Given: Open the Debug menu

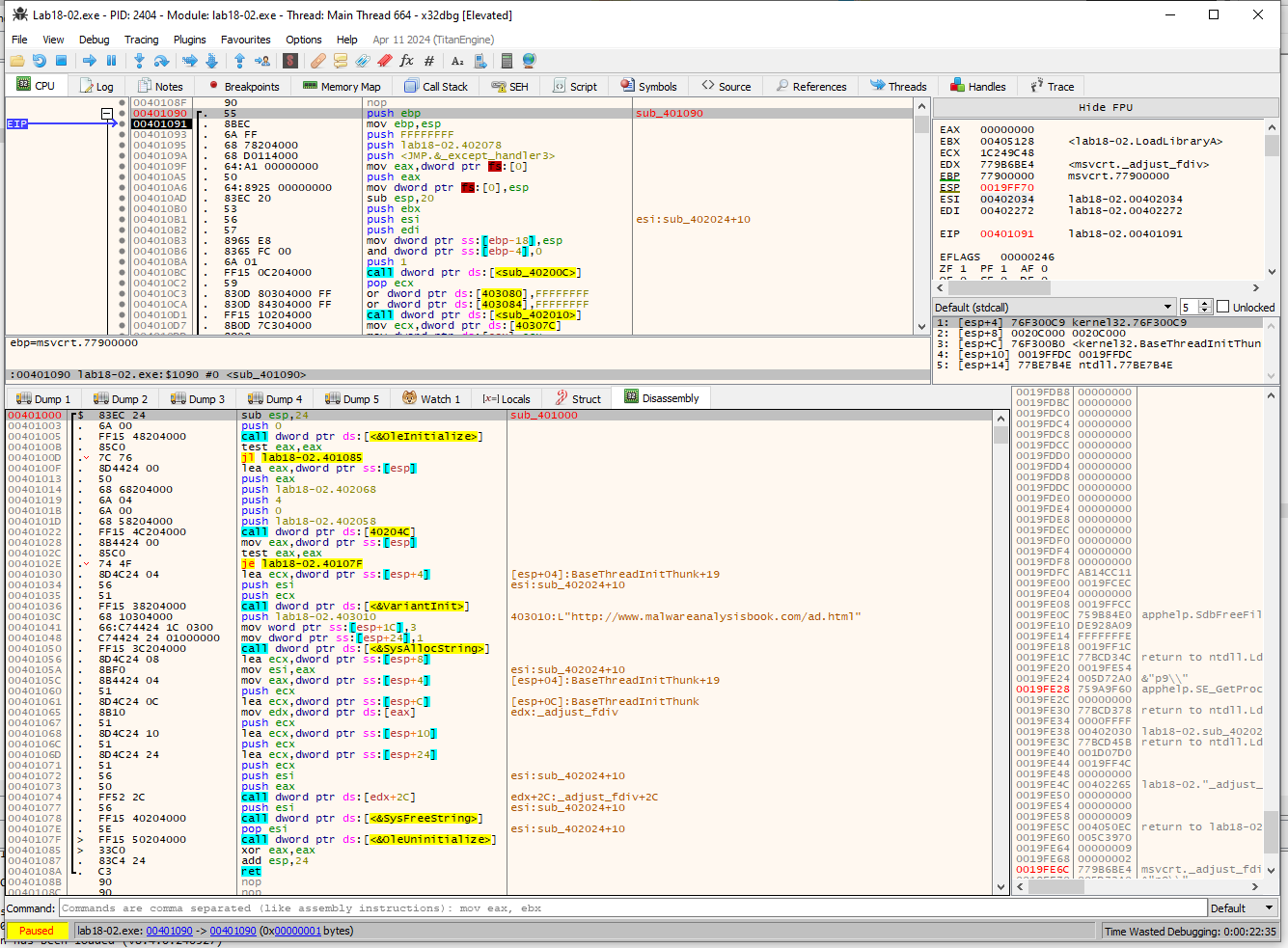Looking at the screenshot, I should click(94, 40).
